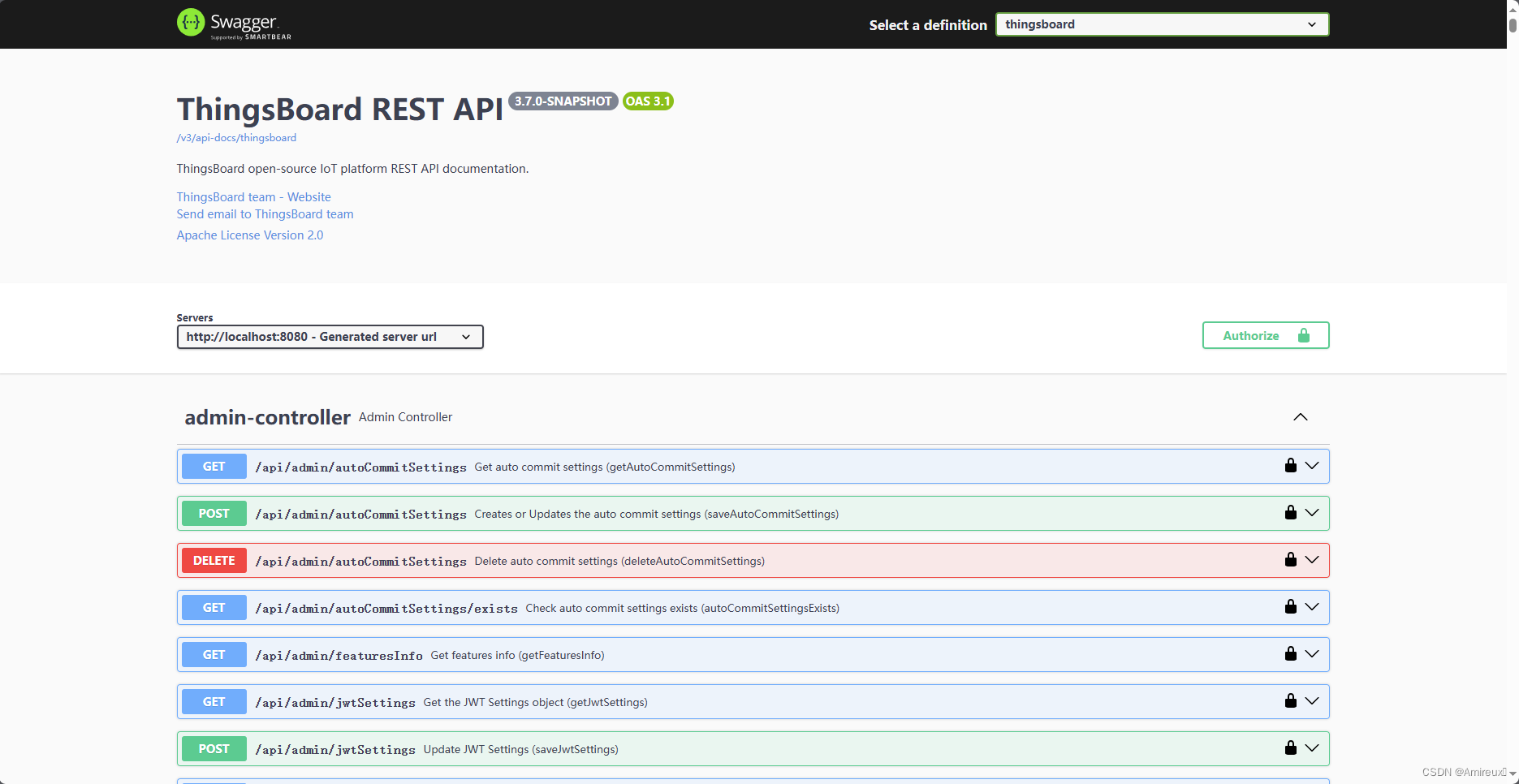Click GET method badge for autoCommitSettings
The image size is (1519, 784).
tap(214, 467)
